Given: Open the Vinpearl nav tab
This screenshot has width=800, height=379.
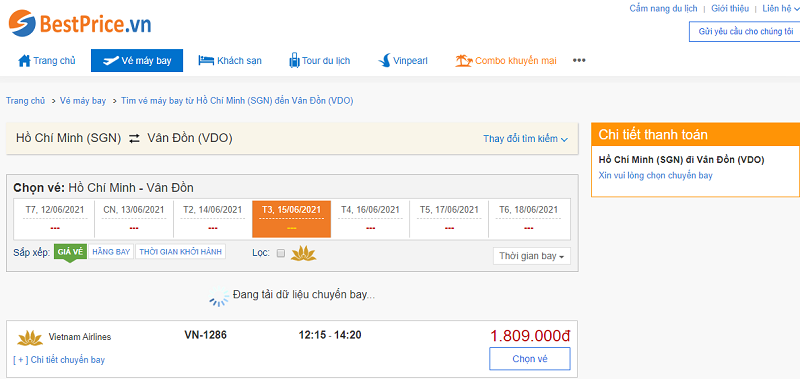Looking at the screenshot, I should point(403,60).
